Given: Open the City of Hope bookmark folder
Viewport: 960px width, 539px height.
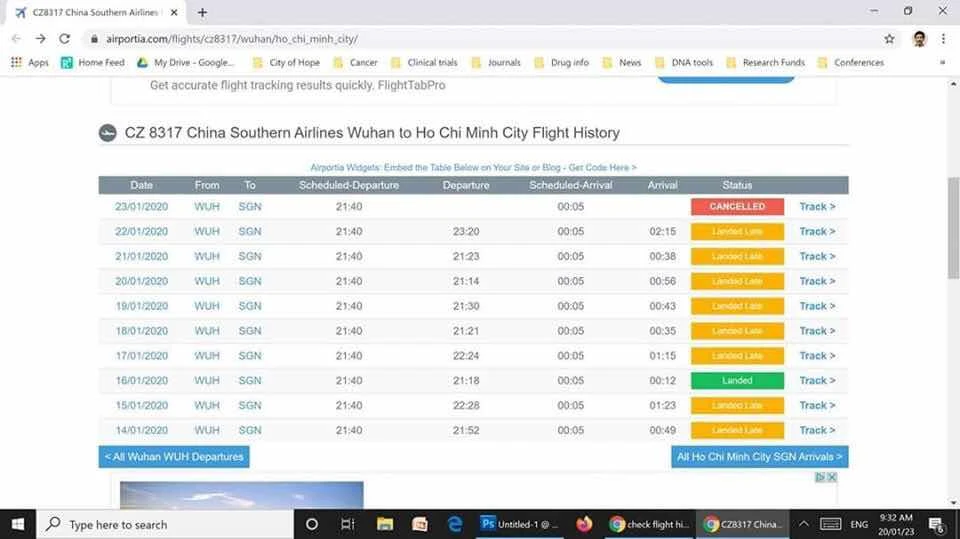Looking at the screenshot, I should [286, 62].
